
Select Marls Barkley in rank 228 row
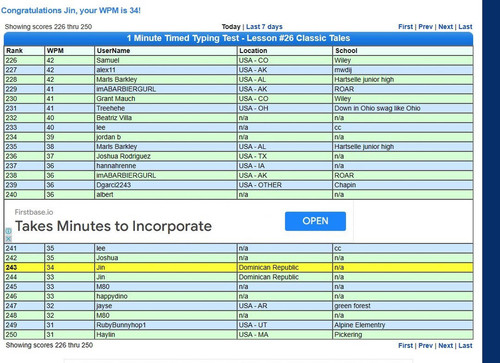[117, 80]
